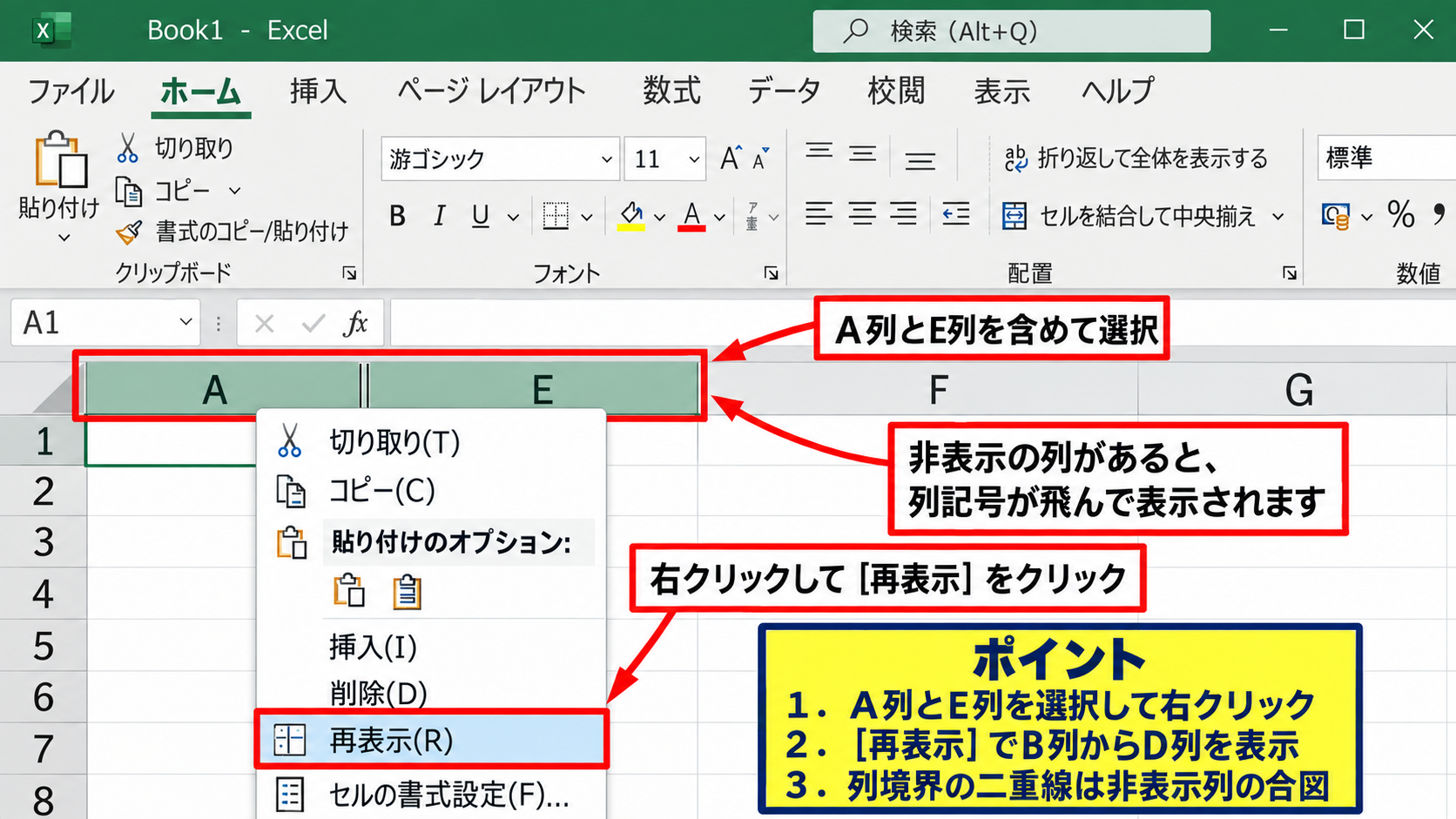Switch to the 数式 ribbon tab

tap(671, 91)
